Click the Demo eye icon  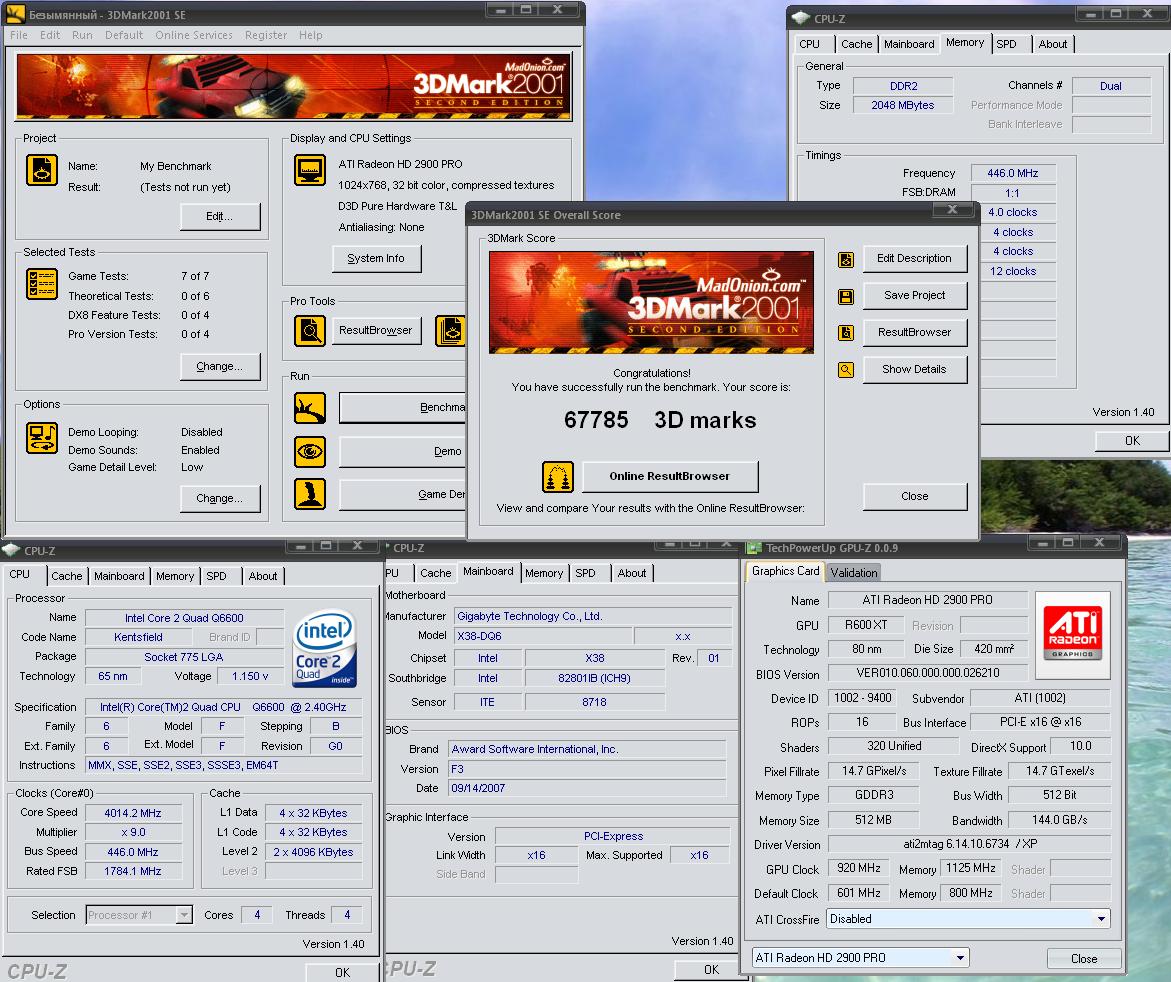309,452
